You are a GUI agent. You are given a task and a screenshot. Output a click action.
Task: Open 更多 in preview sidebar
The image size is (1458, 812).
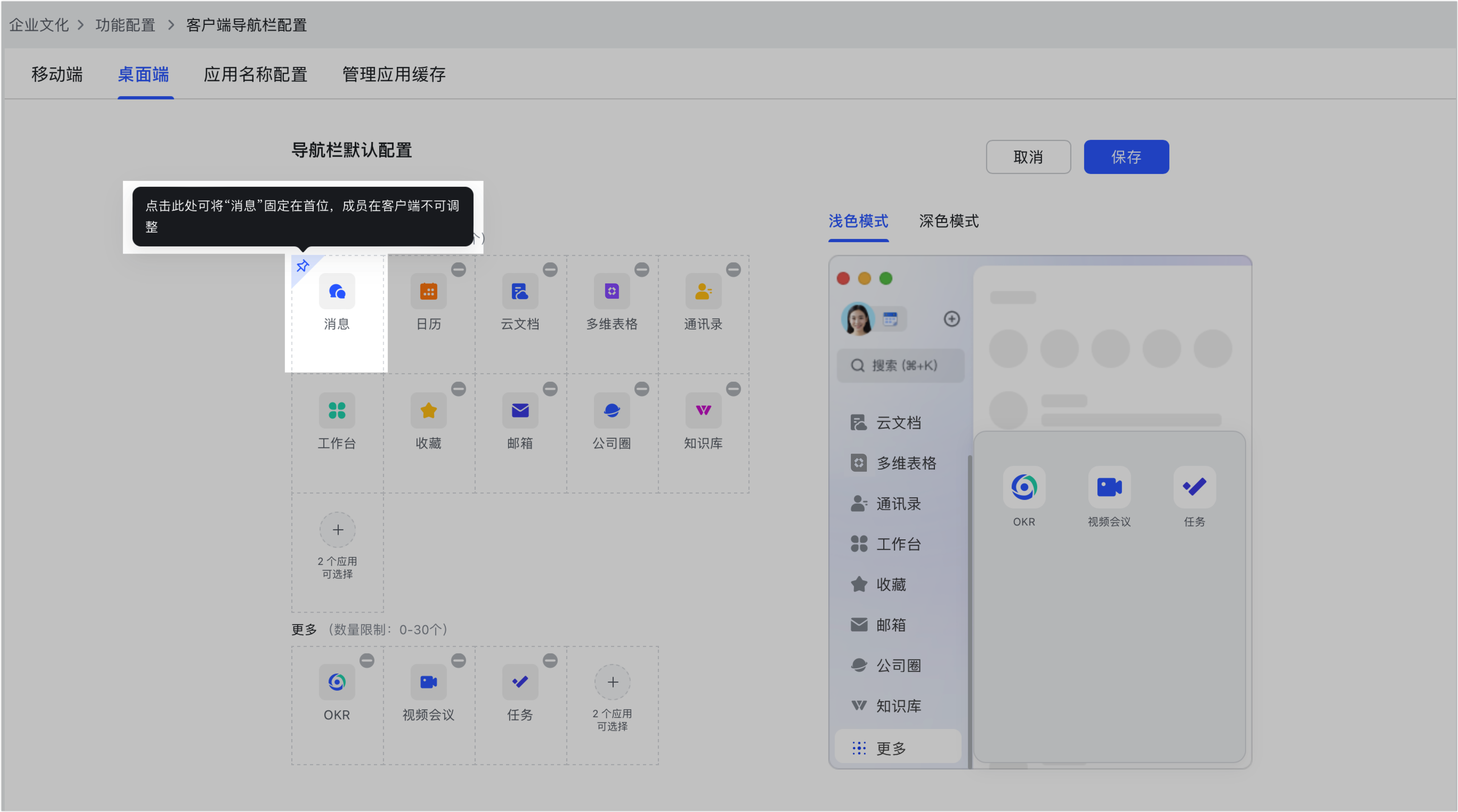[x=899, y=748]
